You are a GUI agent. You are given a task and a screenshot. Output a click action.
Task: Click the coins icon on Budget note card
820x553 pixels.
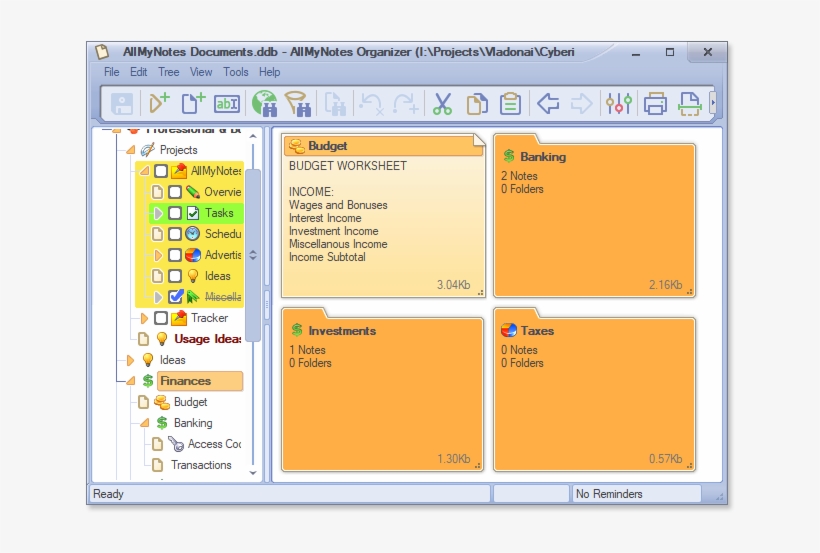click(297, 146)
